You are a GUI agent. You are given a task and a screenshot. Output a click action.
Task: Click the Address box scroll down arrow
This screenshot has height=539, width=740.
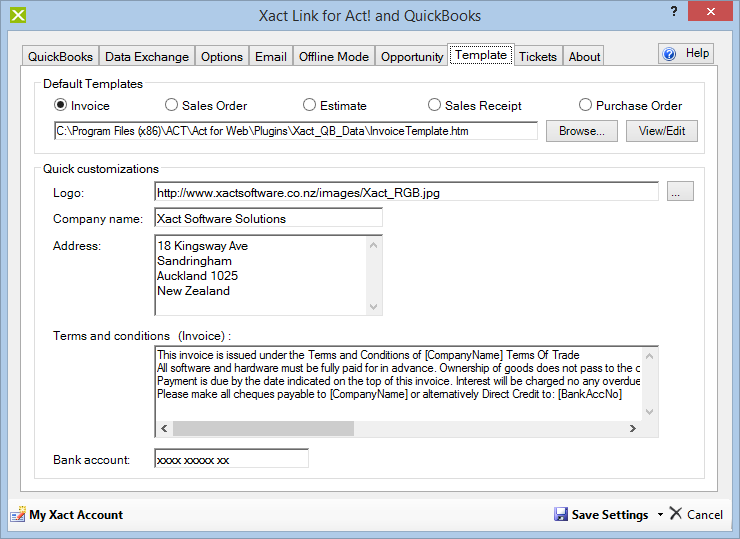[373, 307]
